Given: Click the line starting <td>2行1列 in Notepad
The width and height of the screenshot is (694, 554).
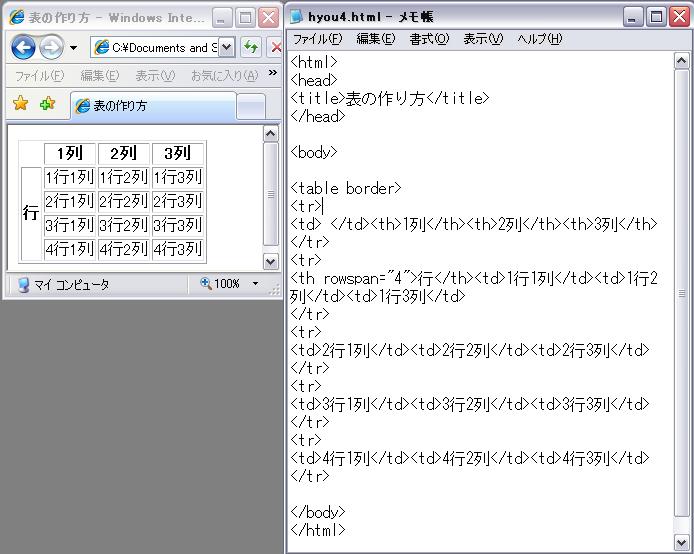Looking at the screenshot, I should pyautogui.click(x=470, y=350).
